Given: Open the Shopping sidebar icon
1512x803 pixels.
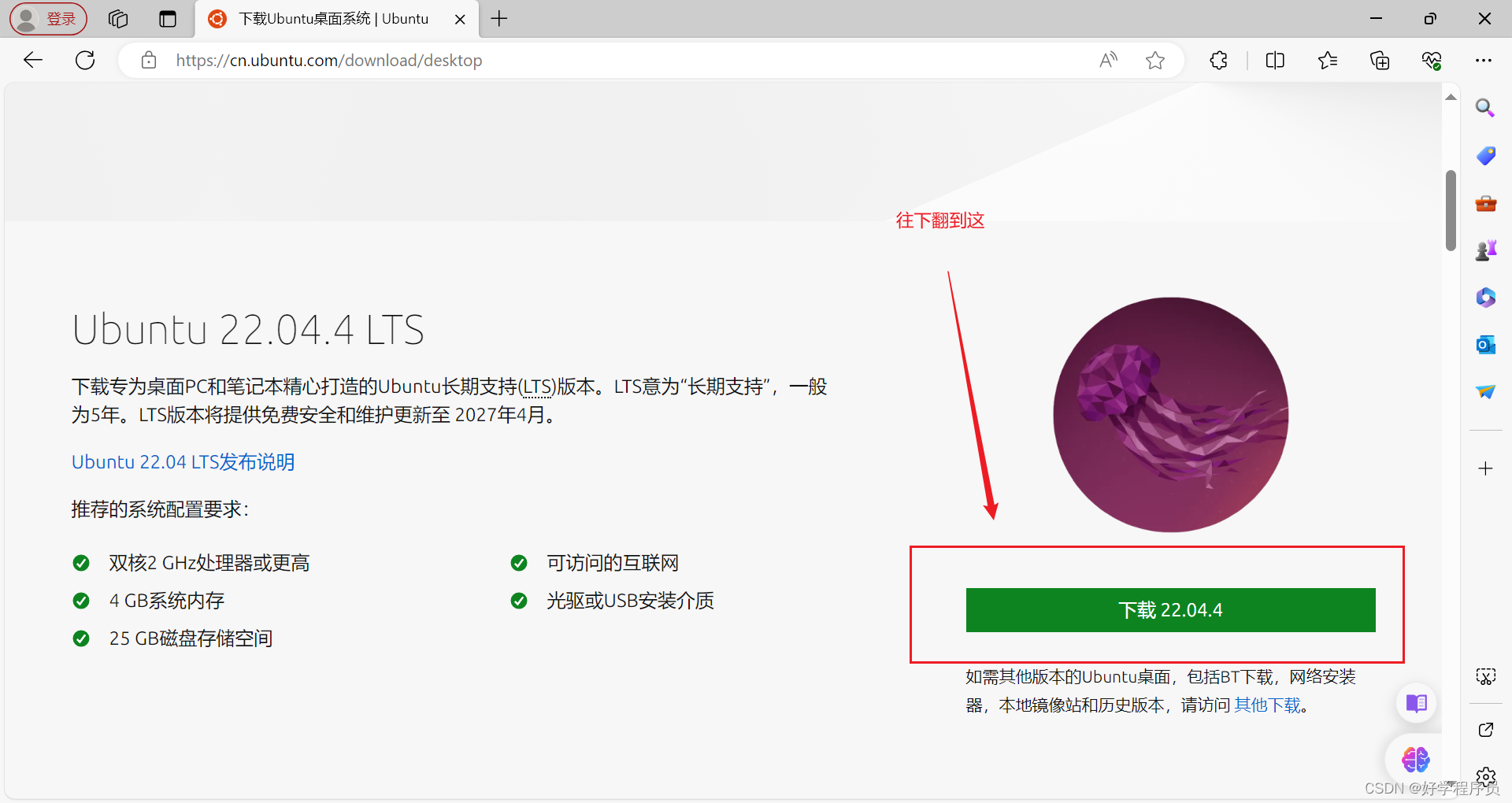Looking at the screenshot, I should coord(1485,156).
